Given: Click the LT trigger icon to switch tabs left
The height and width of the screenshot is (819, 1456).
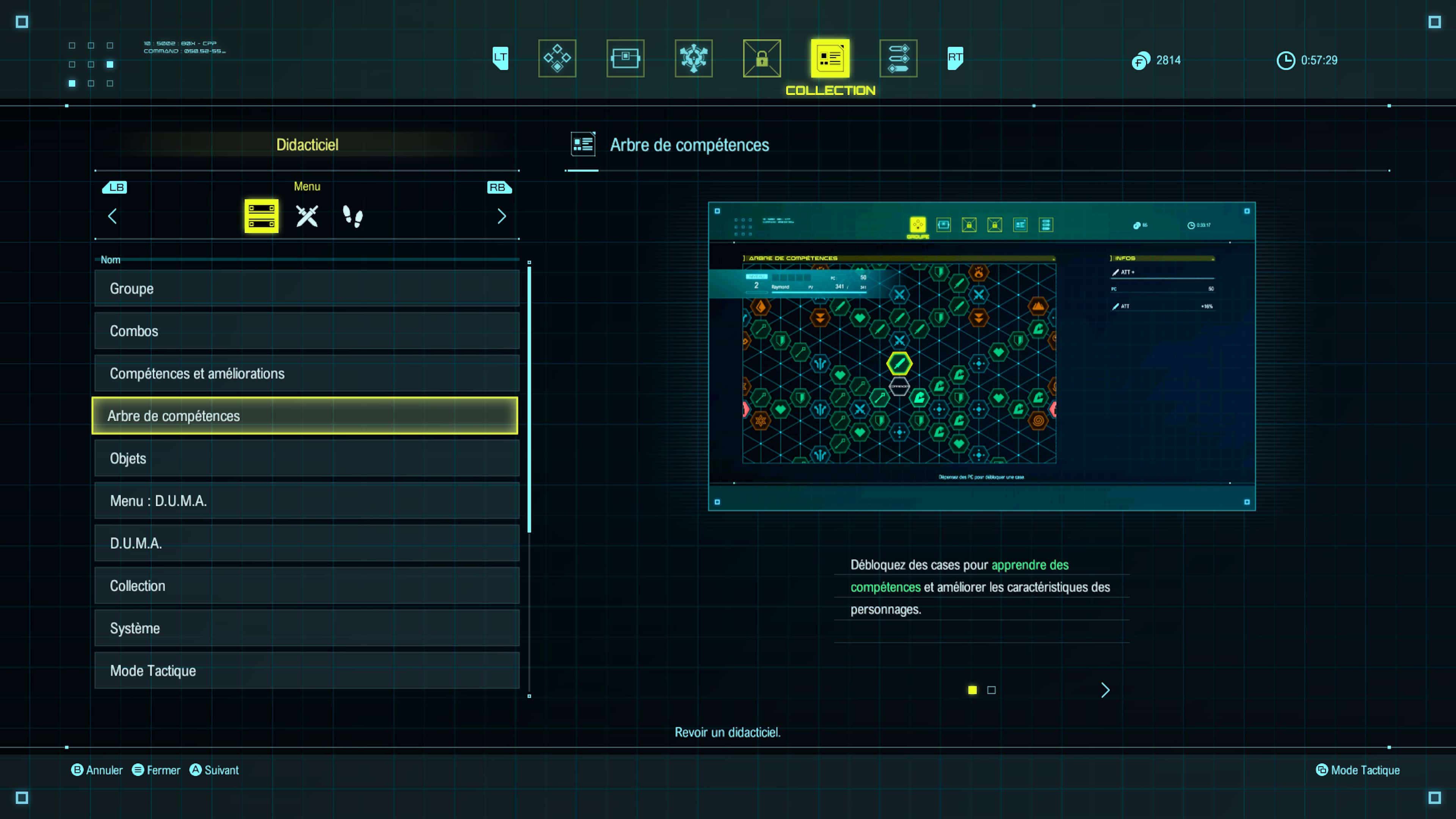Looking at the screenshot, I should [x=500, y=58].
